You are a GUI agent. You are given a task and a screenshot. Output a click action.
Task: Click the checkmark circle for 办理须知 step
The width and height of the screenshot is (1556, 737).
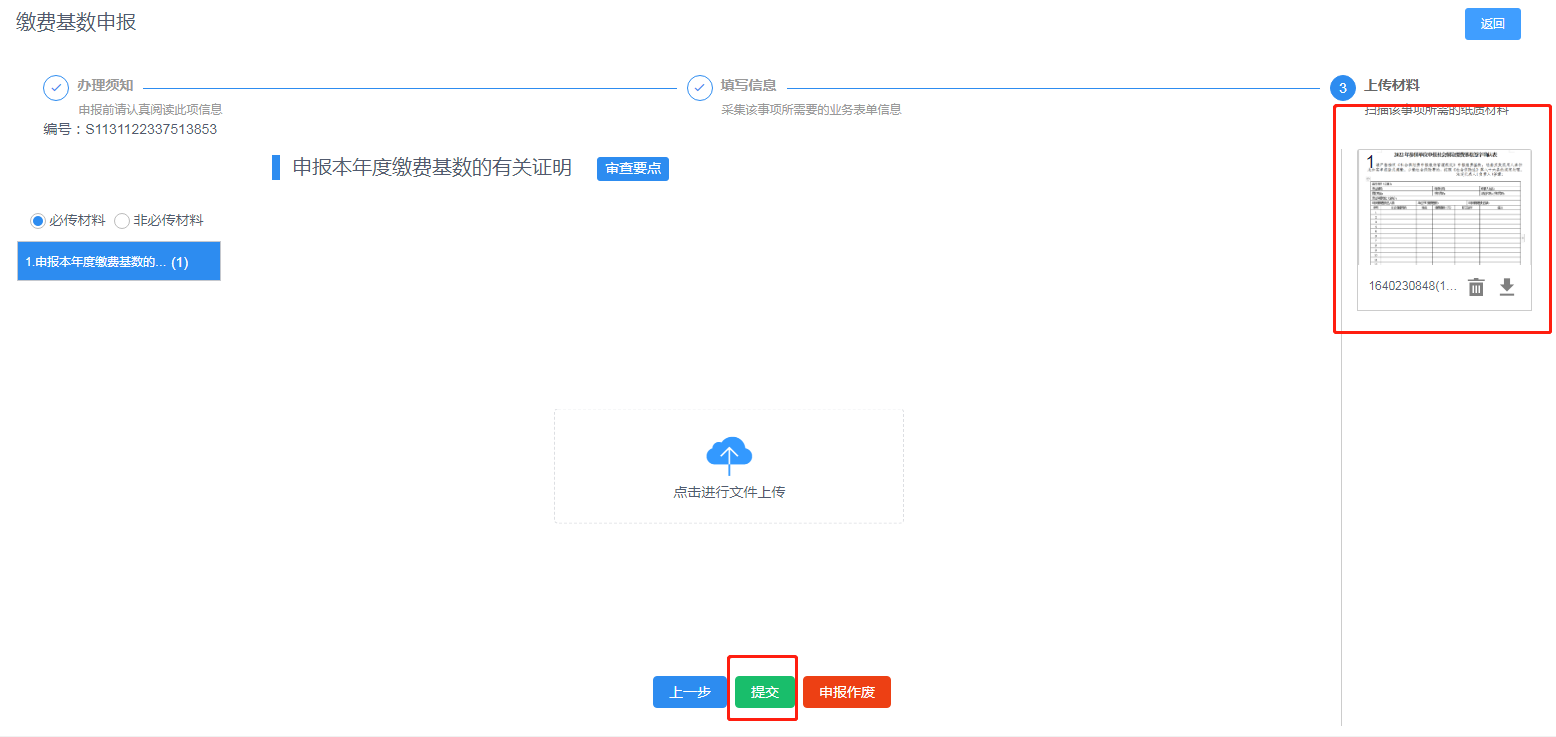(56, 87)
